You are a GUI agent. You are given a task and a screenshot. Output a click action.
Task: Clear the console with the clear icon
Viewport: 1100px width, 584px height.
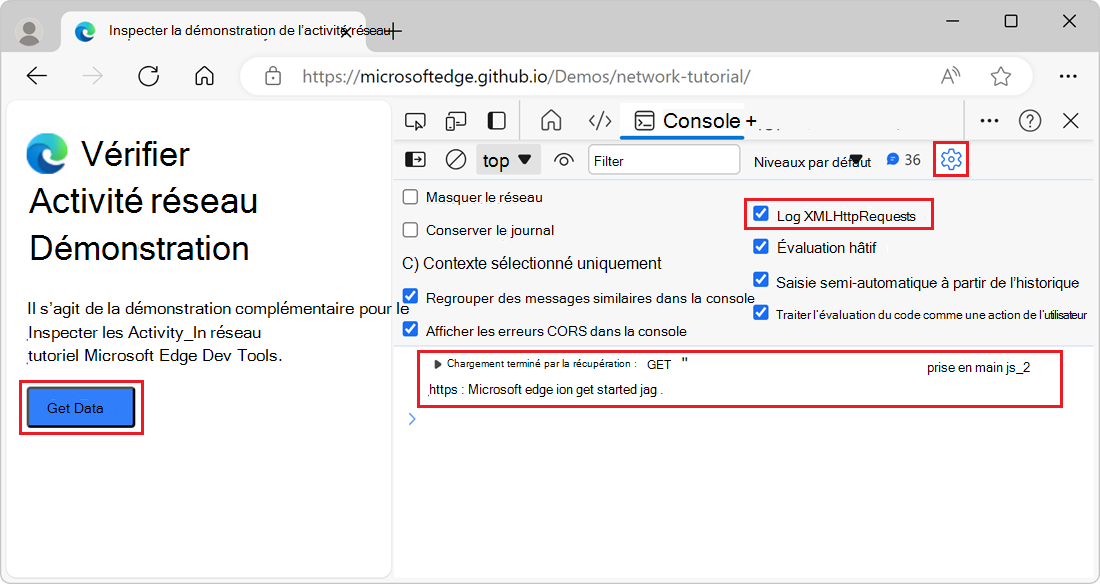pos(456,159)
